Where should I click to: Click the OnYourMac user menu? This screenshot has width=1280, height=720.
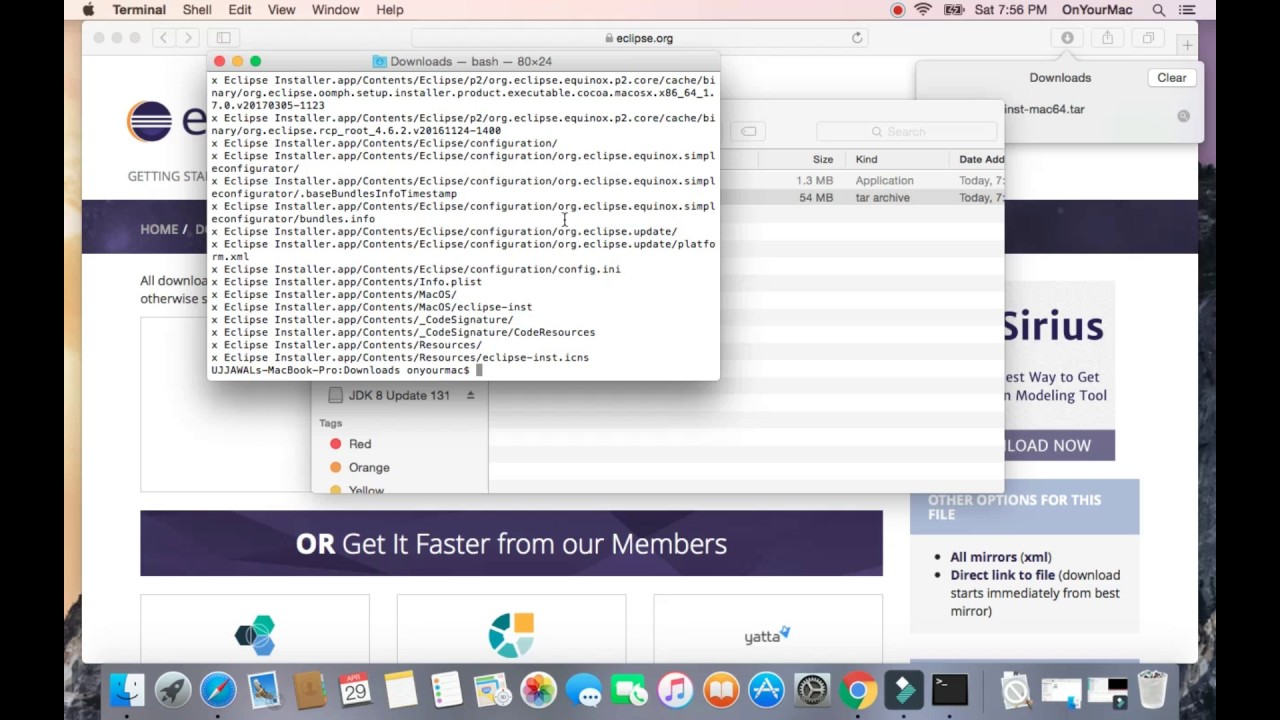click(x=1097, y=10)
